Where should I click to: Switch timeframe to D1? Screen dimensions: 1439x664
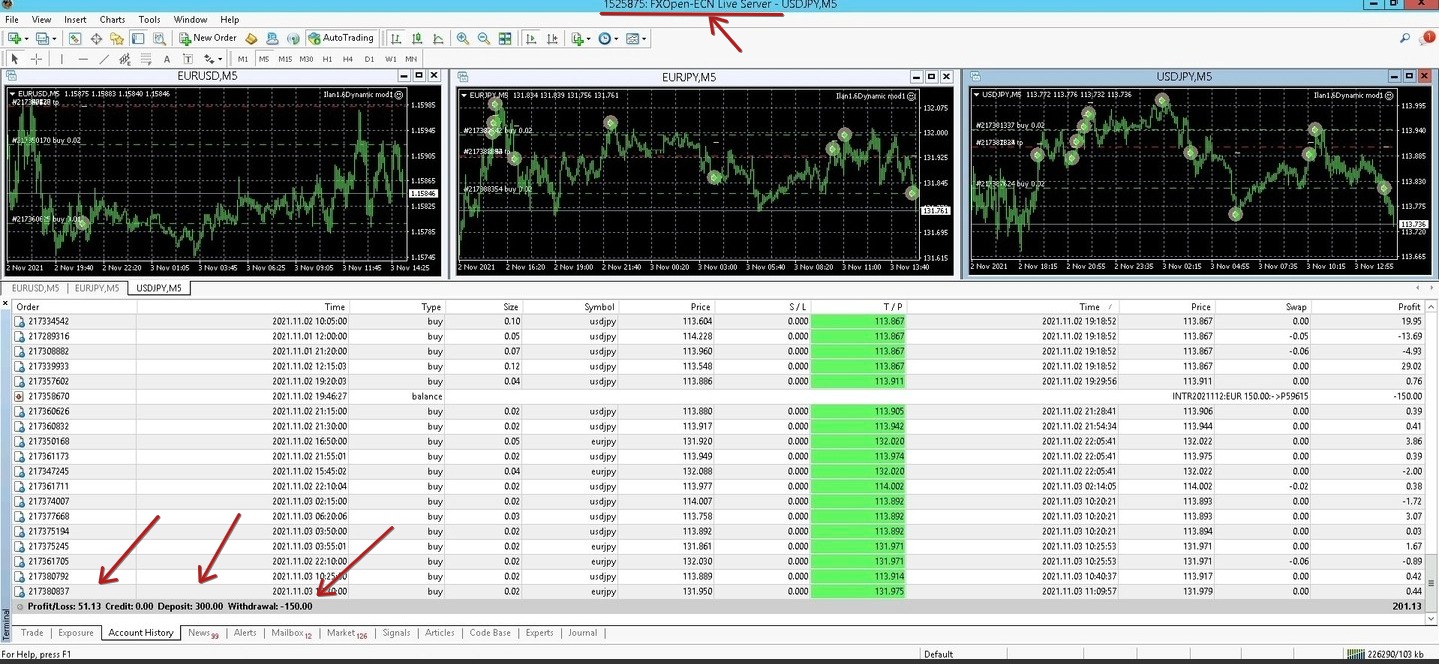tap(369, 59)
